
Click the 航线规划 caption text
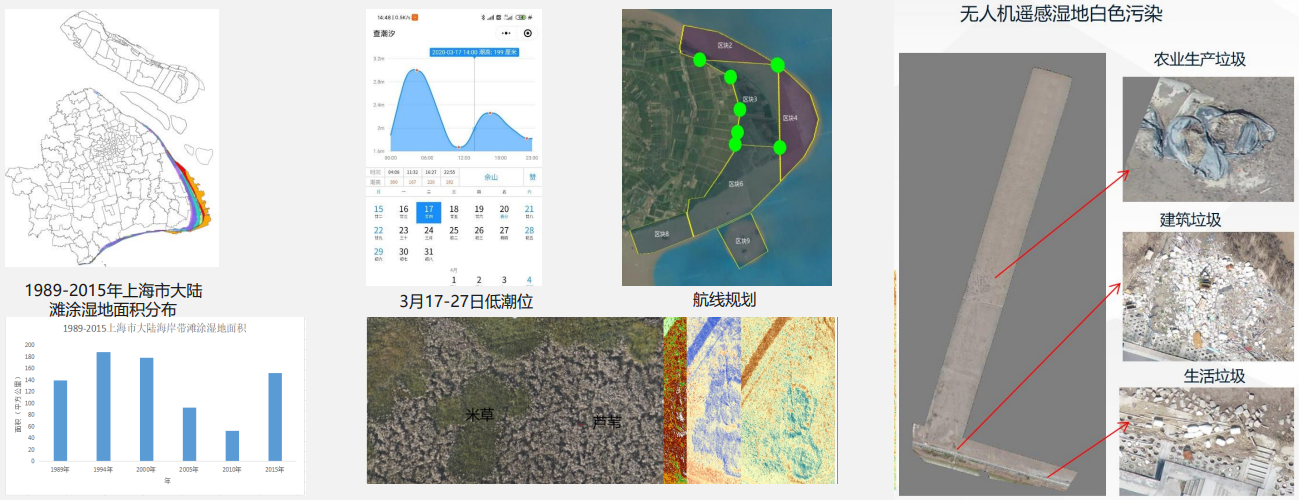(727, 298)
